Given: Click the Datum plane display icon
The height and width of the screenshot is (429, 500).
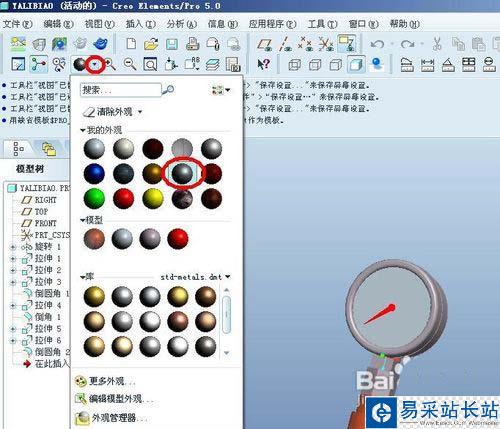Looking at the screenshot, I should (265, 44).
